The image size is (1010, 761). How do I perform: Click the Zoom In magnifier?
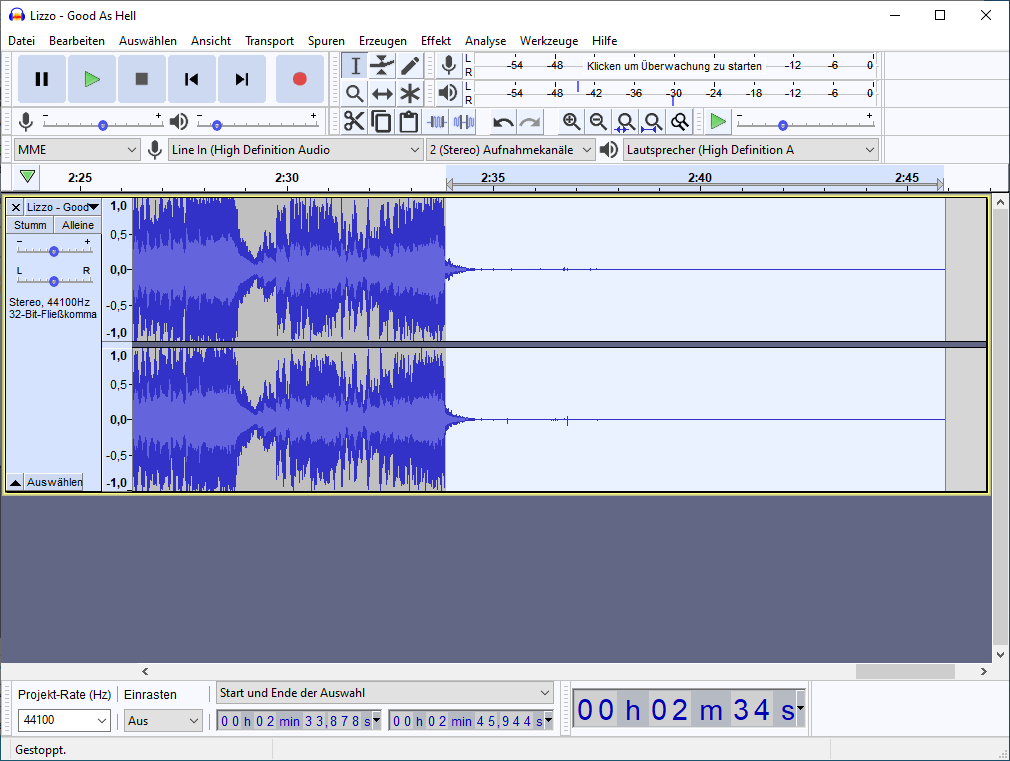click(x=571, y=122)
